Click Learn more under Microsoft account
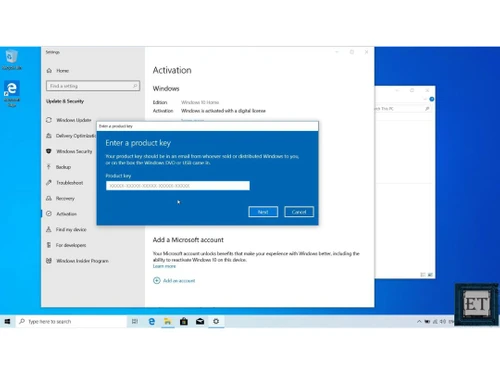This screenshot has height=375, width=500. [x=164, y=266]
